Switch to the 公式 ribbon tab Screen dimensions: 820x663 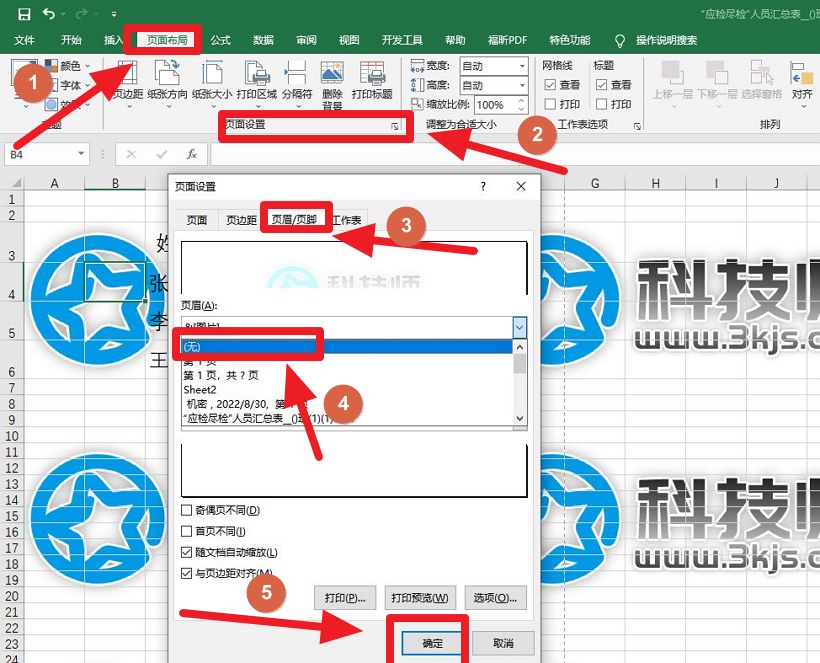click(221, 40)
